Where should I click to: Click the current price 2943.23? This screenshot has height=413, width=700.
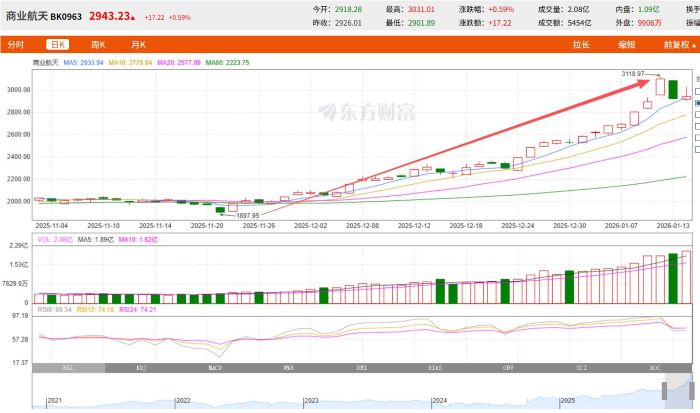click(x=110, y=16)
